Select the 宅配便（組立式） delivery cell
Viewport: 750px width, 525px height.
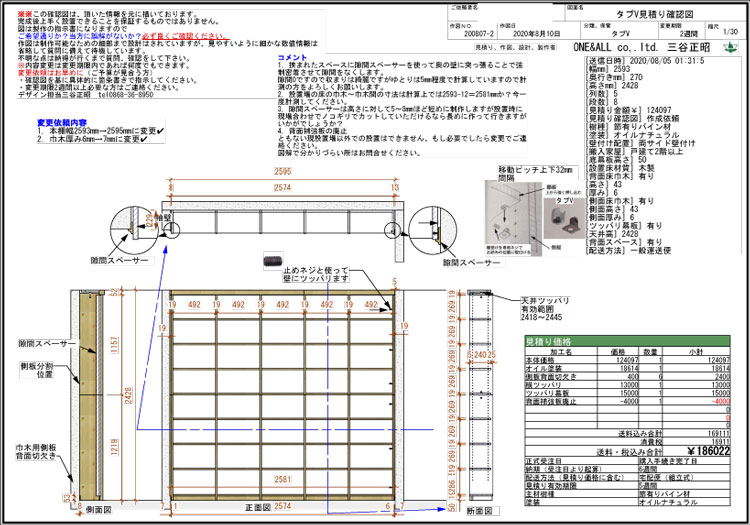point(666,478)
